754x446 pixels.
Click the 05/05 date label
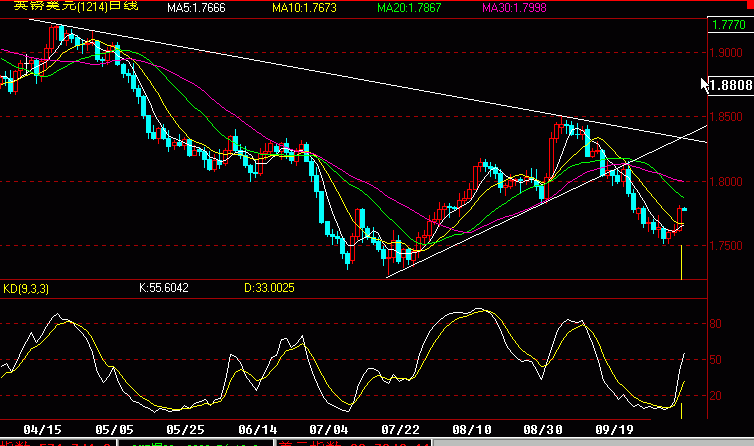114,430
